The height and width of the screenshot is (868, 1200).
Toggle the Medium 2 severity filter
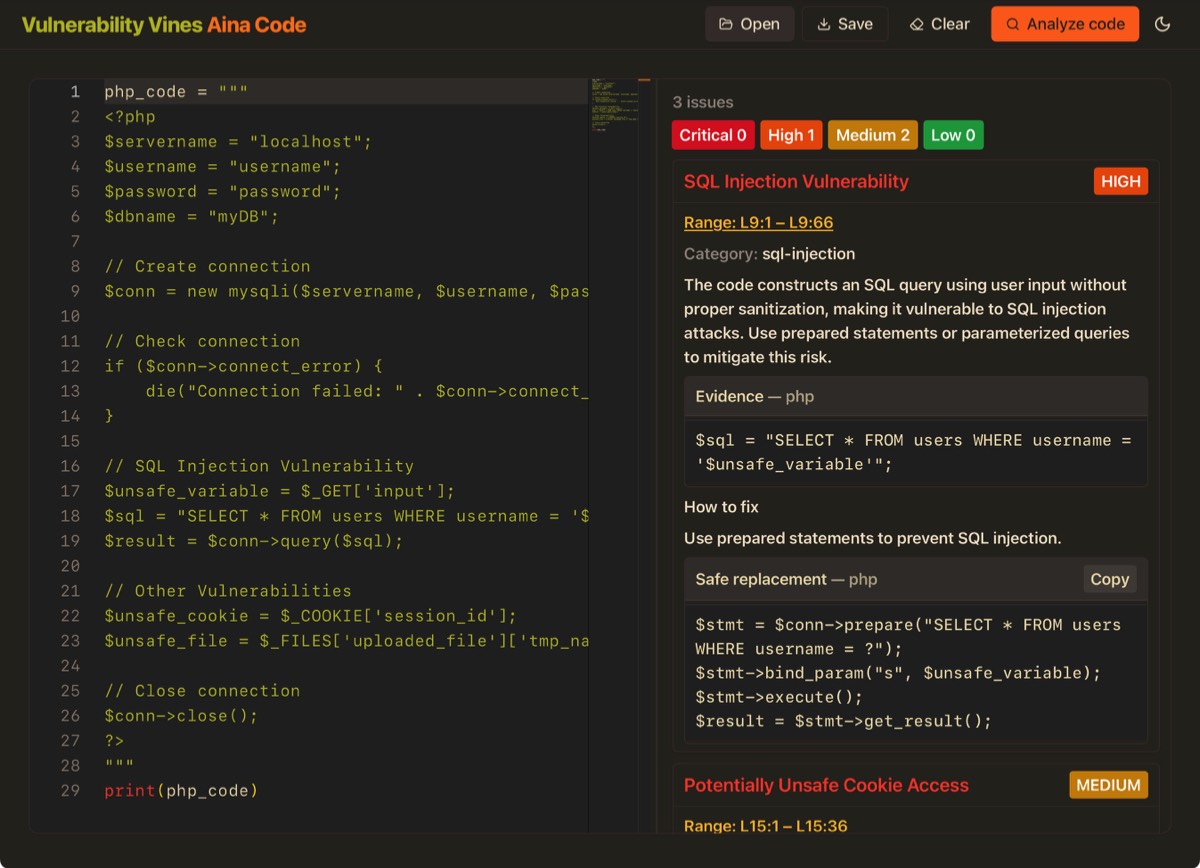click(x=873, y=135)
